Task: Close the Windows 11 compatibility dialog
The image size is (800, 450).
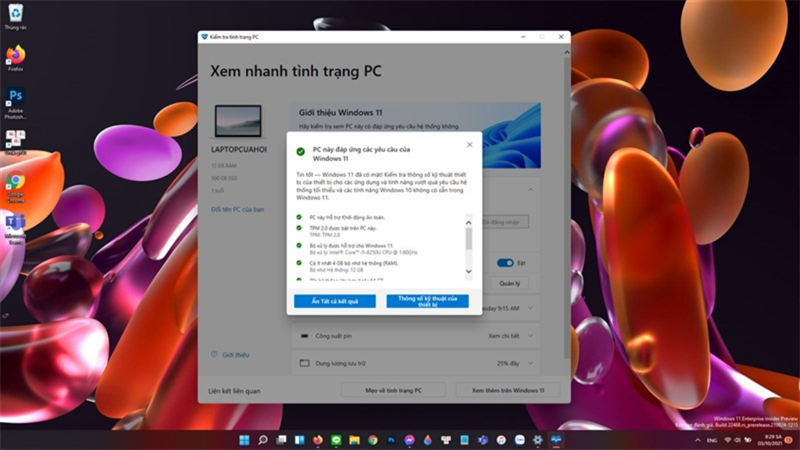Action: point(469,145)
